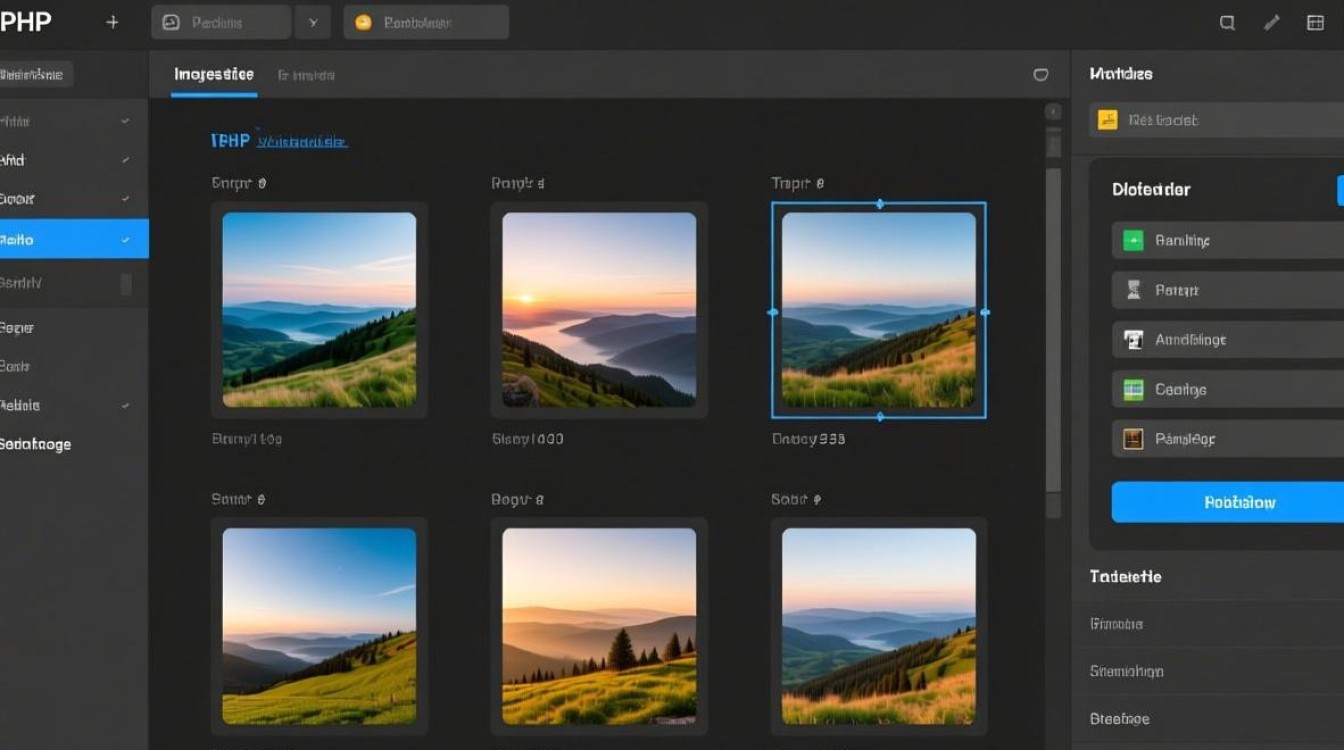Click the small shield icon right of the tabs
Image resolution: width=1344 pixels, height=750 pixels.
tap(1040, 75)
